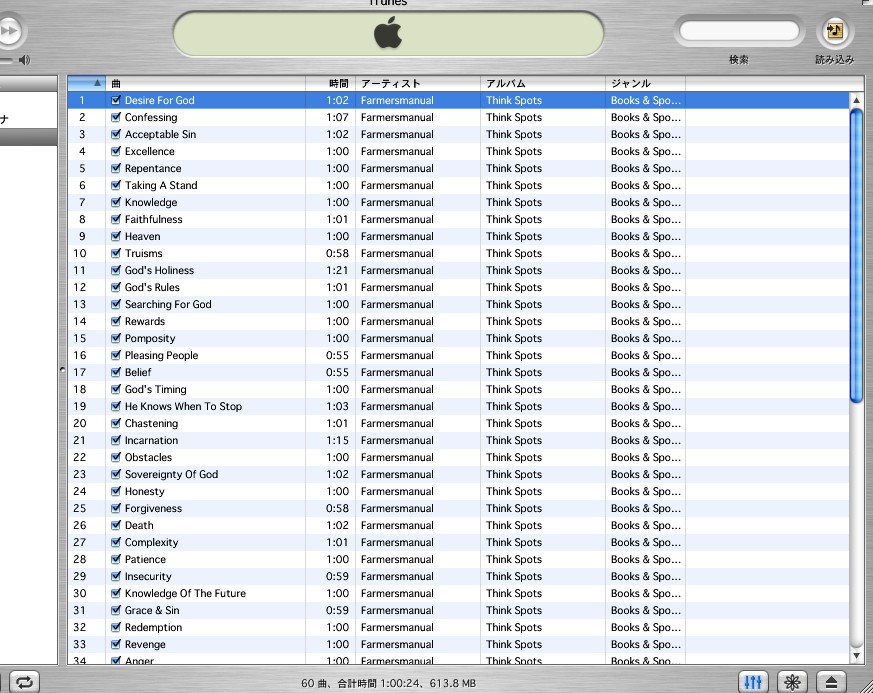Uncheck the Taking A Stand checkbox
The width and height of the screenshot is (873, 693).
click(116, 185)
